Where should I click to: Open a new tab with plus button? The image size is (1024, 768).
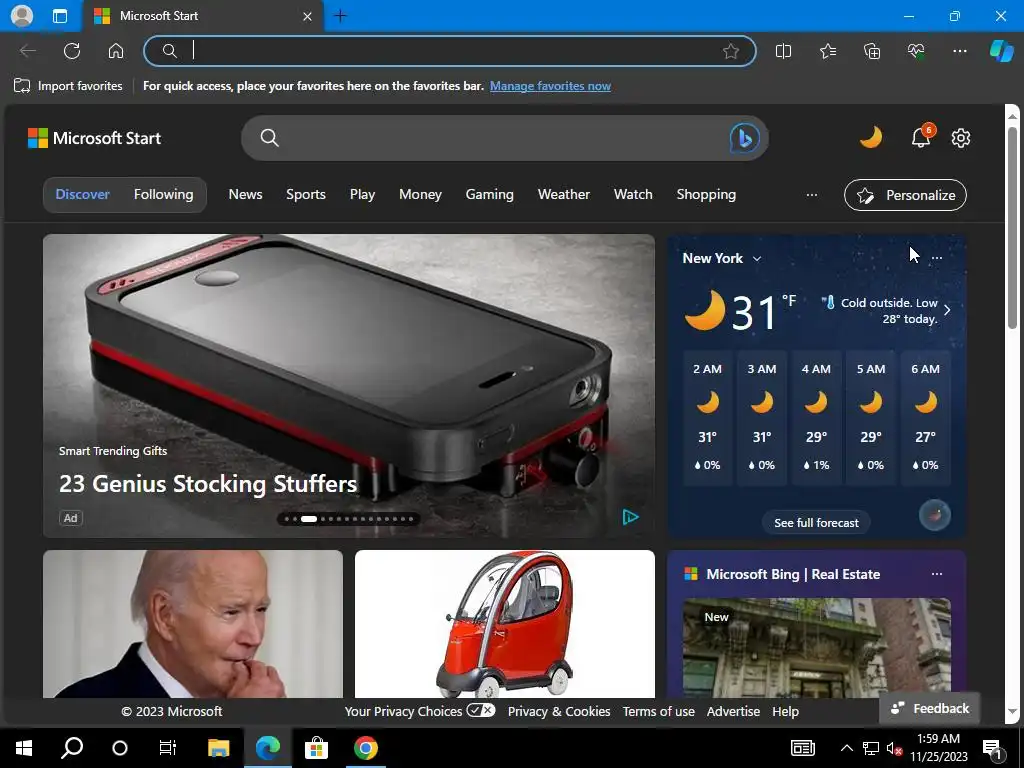point(340,16)
